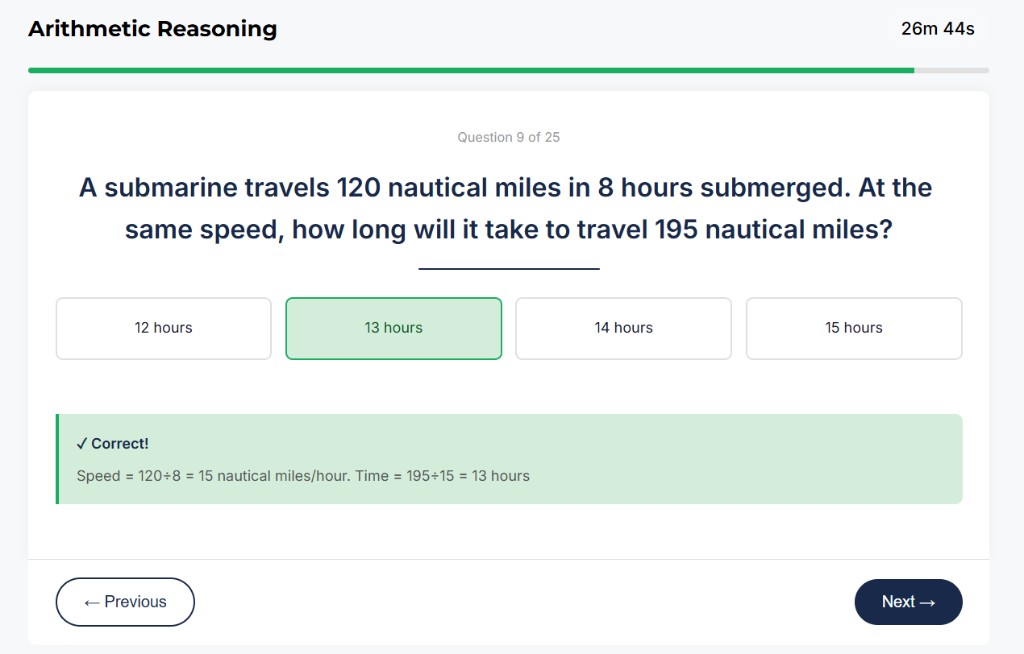Go back using the Previous button
The height and width of the screenshot is (654, 1024).
[125, 601]
